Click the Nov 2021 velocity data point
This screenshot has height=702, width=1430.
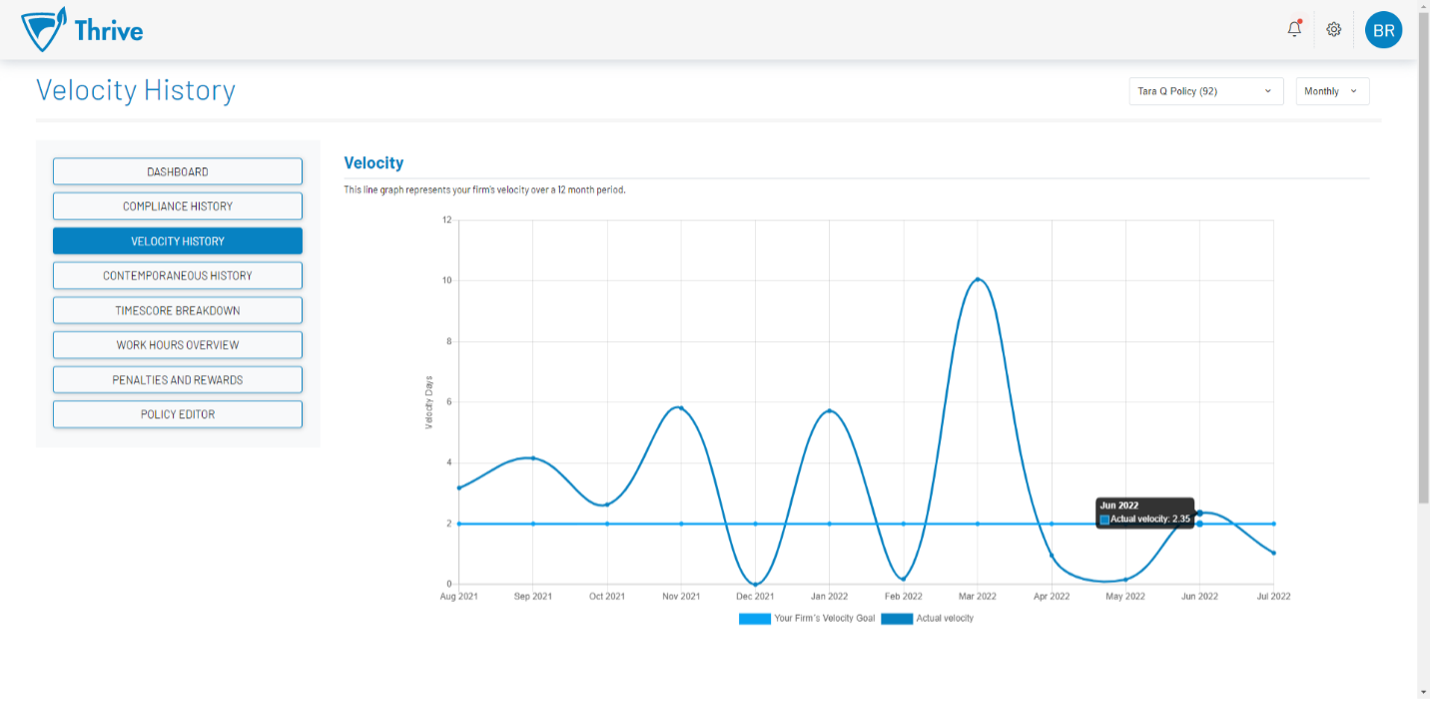pos(681,408)
